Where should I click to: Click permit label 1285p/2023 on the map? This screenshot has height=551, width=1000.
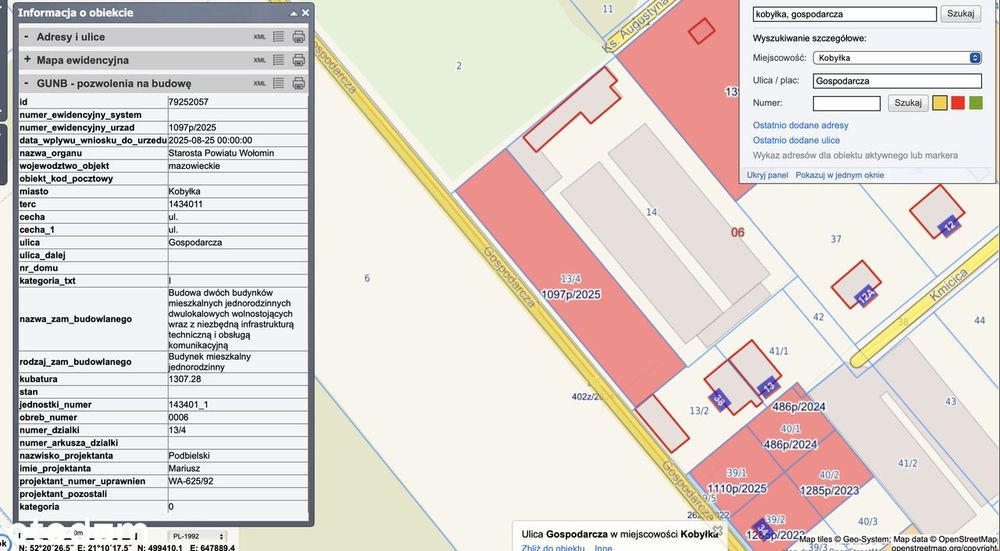point(828,489)
